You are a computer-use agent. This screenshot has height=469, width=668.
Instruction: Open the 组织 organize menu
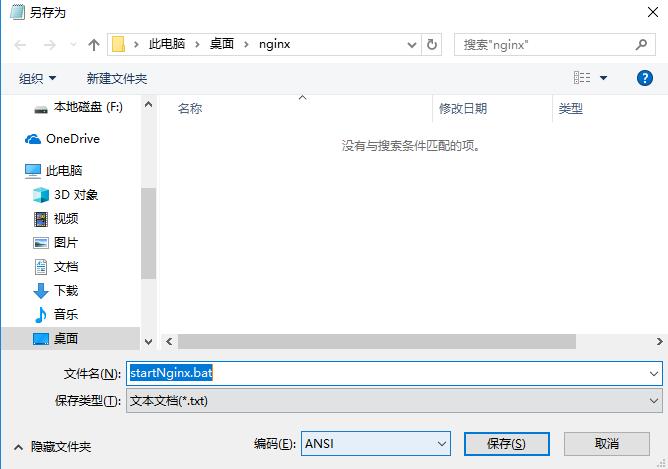coord(38,78)
